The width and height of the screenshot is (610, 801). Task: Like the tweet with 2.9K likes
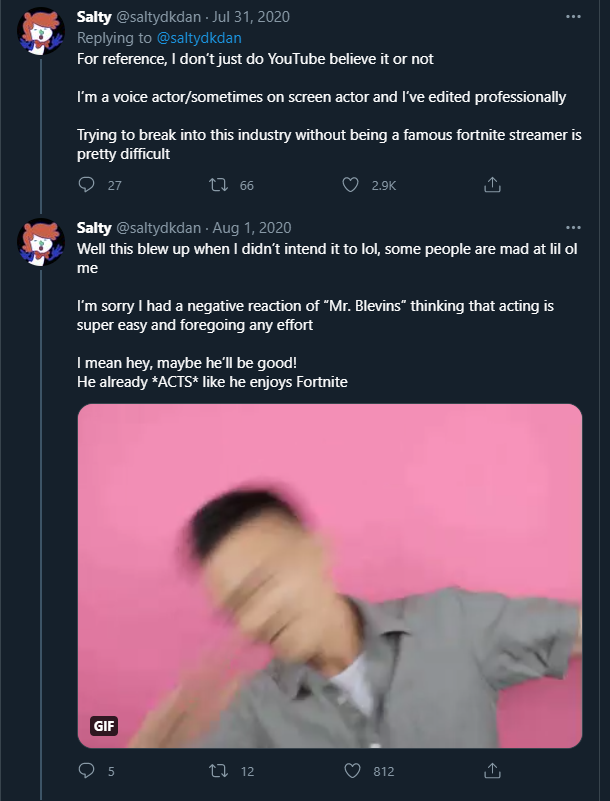(x=350, y=184)
